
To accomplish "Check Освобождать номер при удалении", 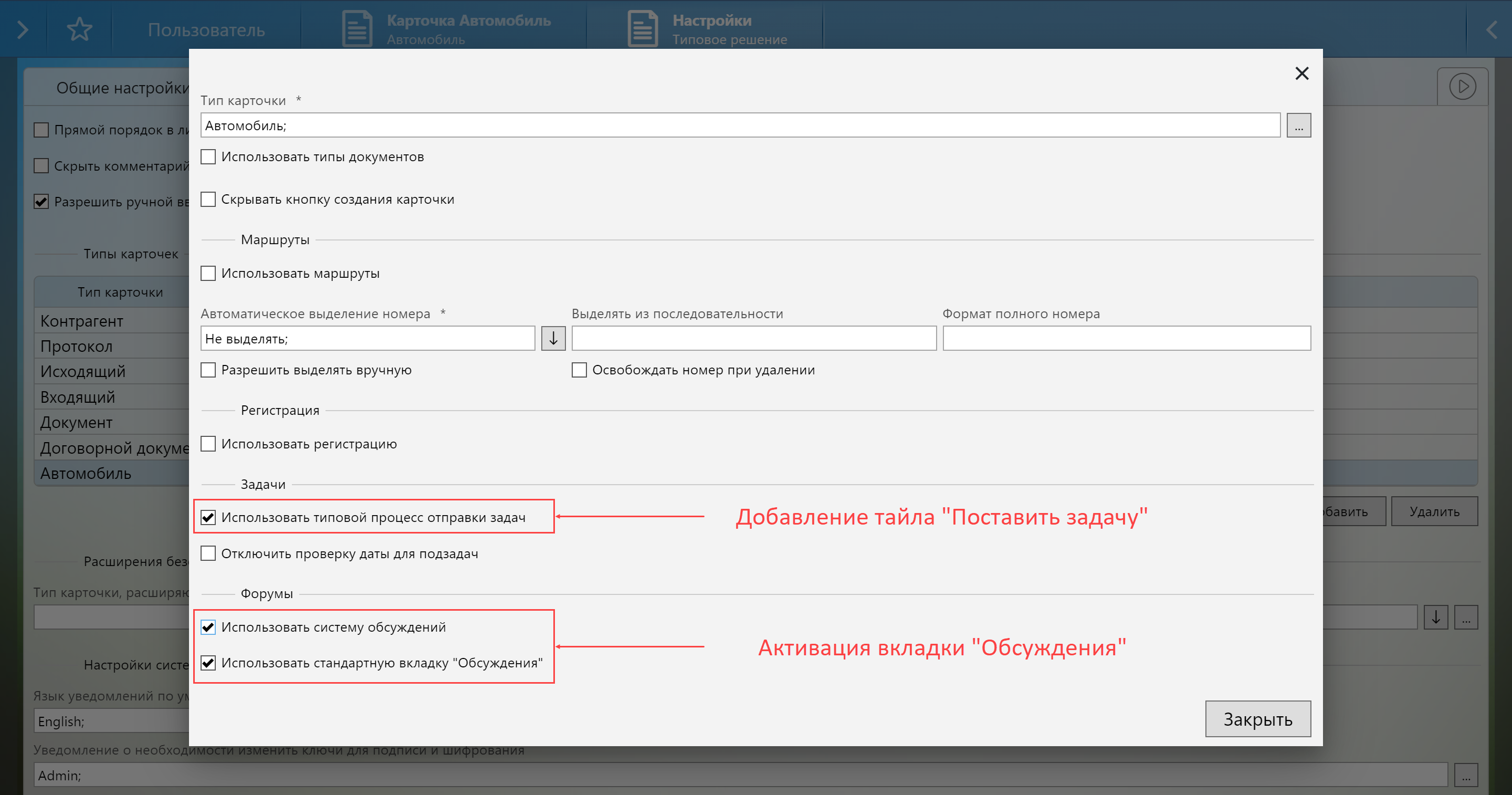I will pos(579,370).
